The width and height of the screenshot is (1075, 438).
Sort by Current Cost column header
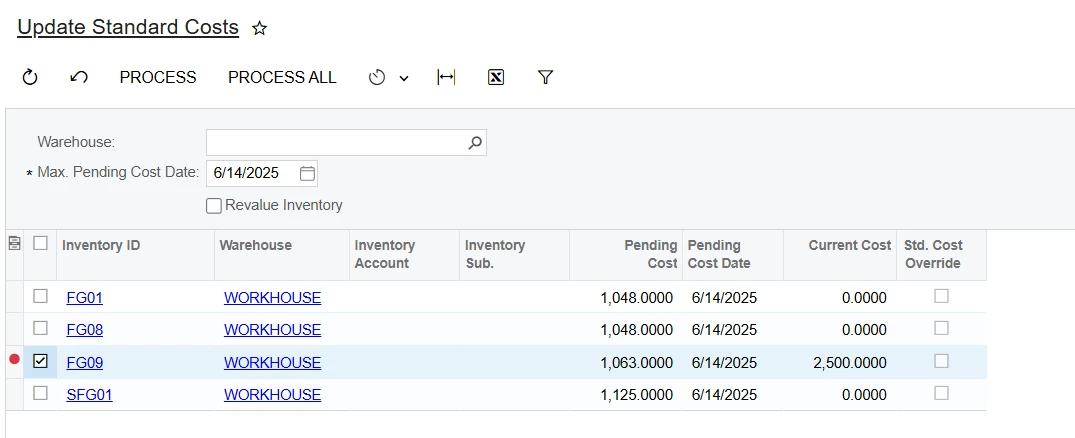[x=840, y=254]
